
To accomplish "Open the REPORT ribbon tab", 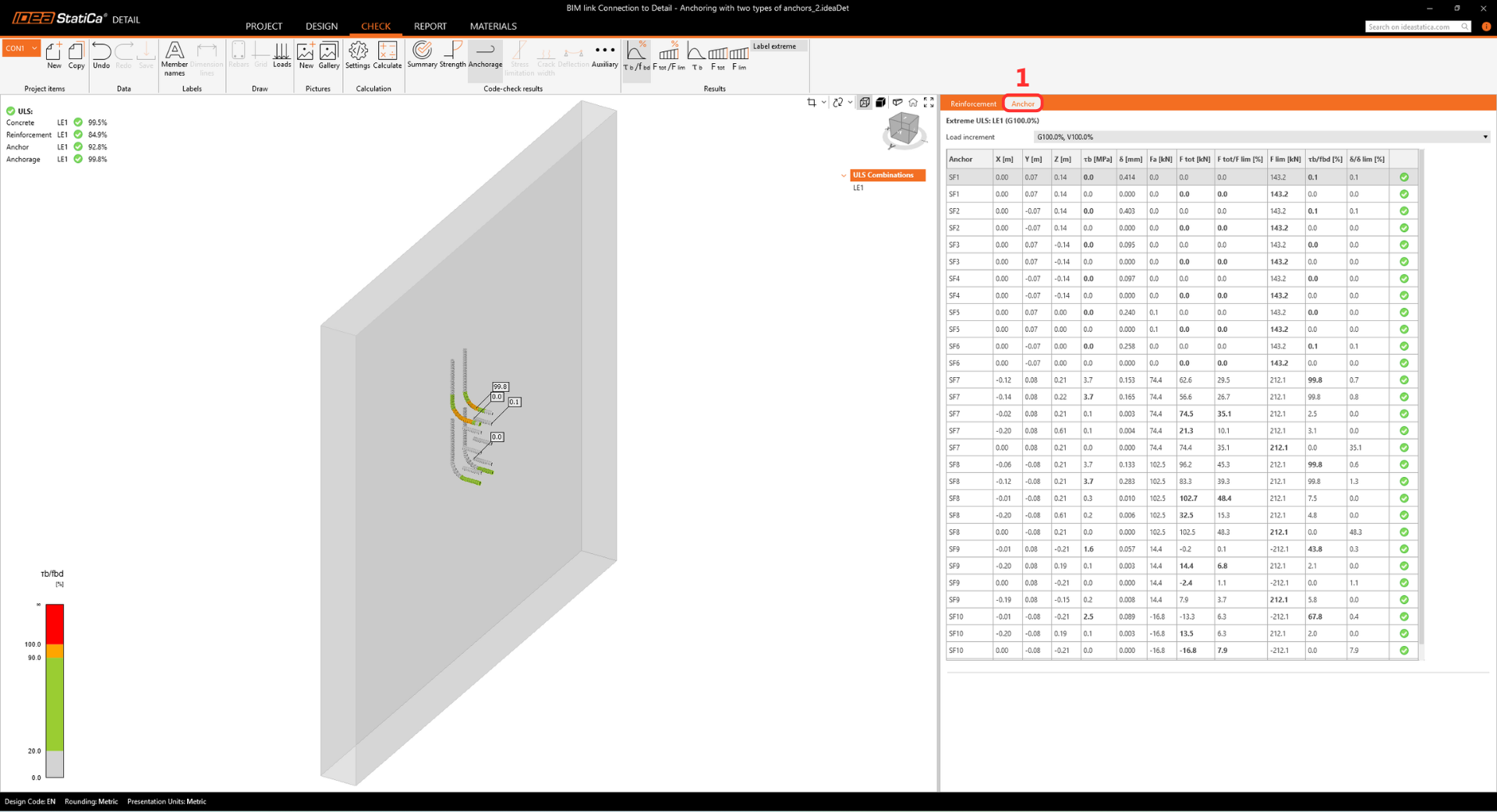I will [430, 26].
